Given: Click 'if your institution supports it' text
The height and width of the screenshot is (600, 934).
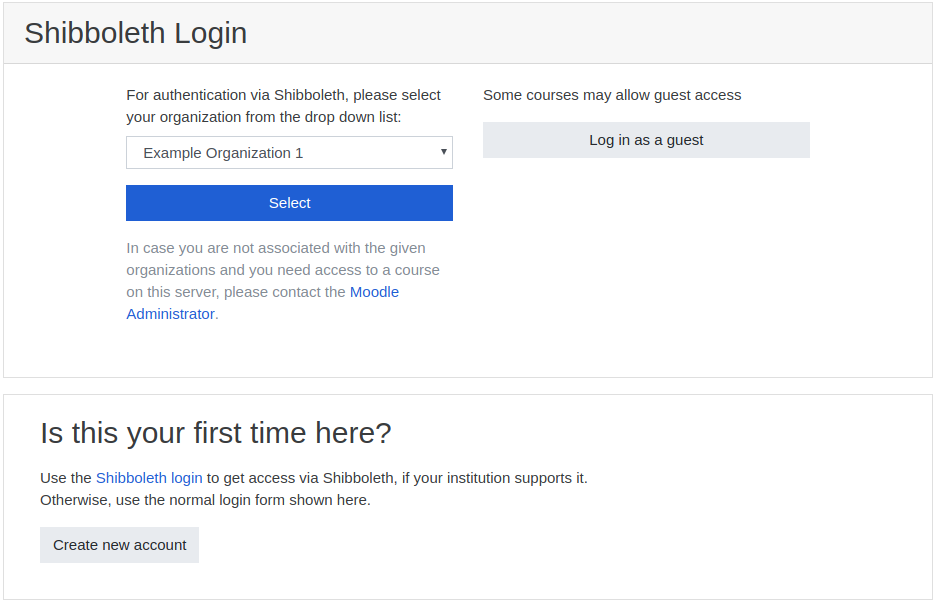Looking at the screenshot, I should click(494, 478).
